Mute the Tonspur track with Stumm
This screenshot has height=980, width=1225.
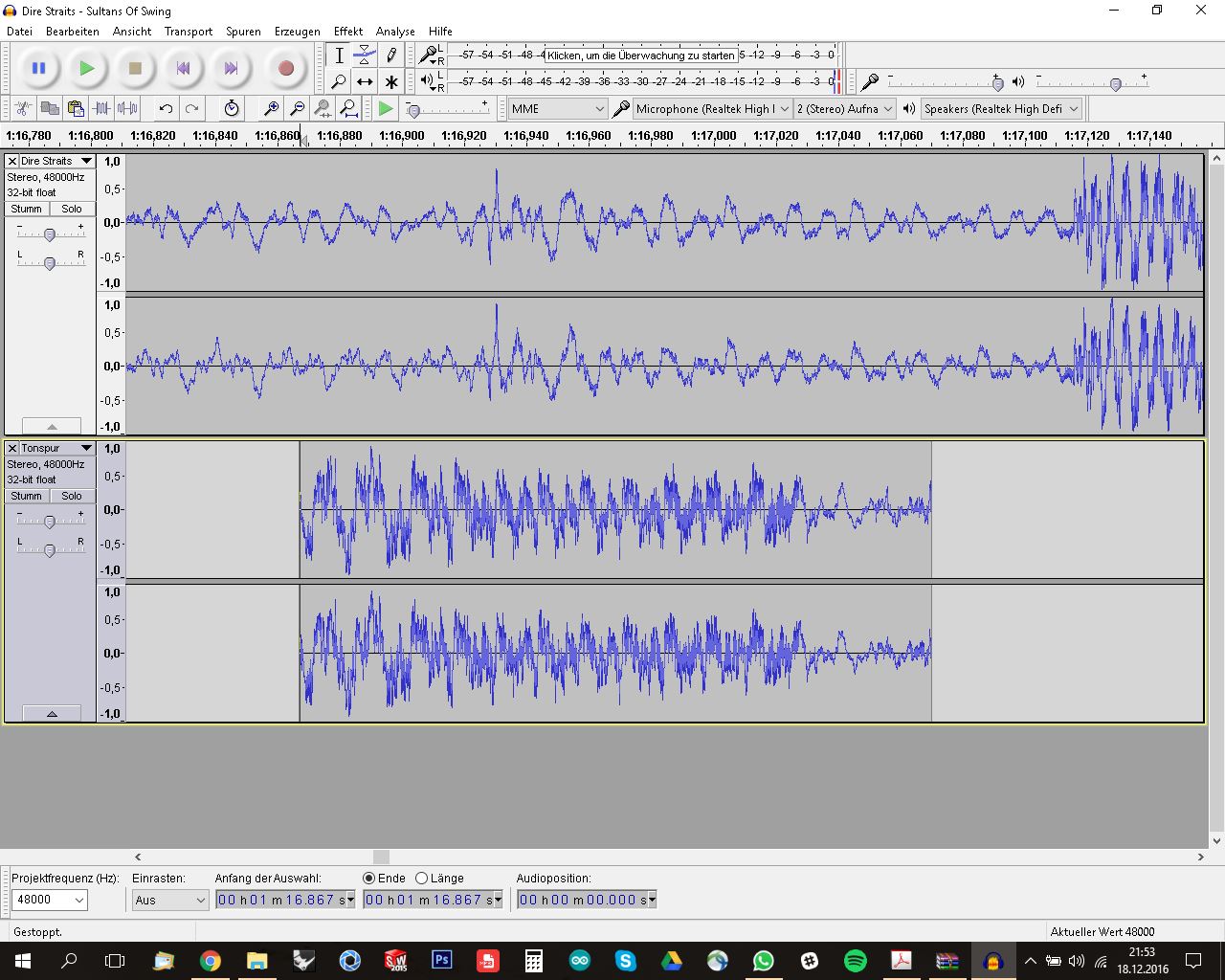click(x=27, y=496)
